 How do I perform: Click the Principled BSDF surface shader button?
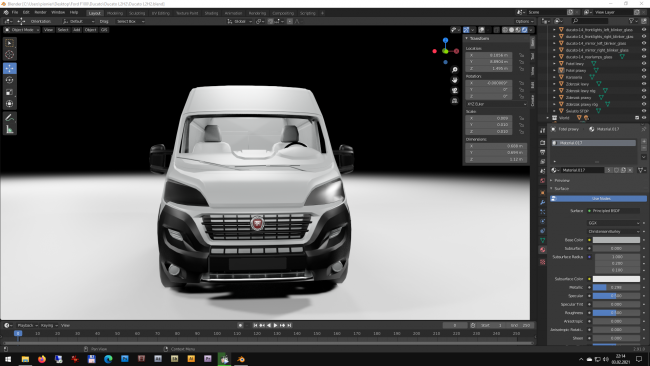pyautogui.click(x=614, y=211)
